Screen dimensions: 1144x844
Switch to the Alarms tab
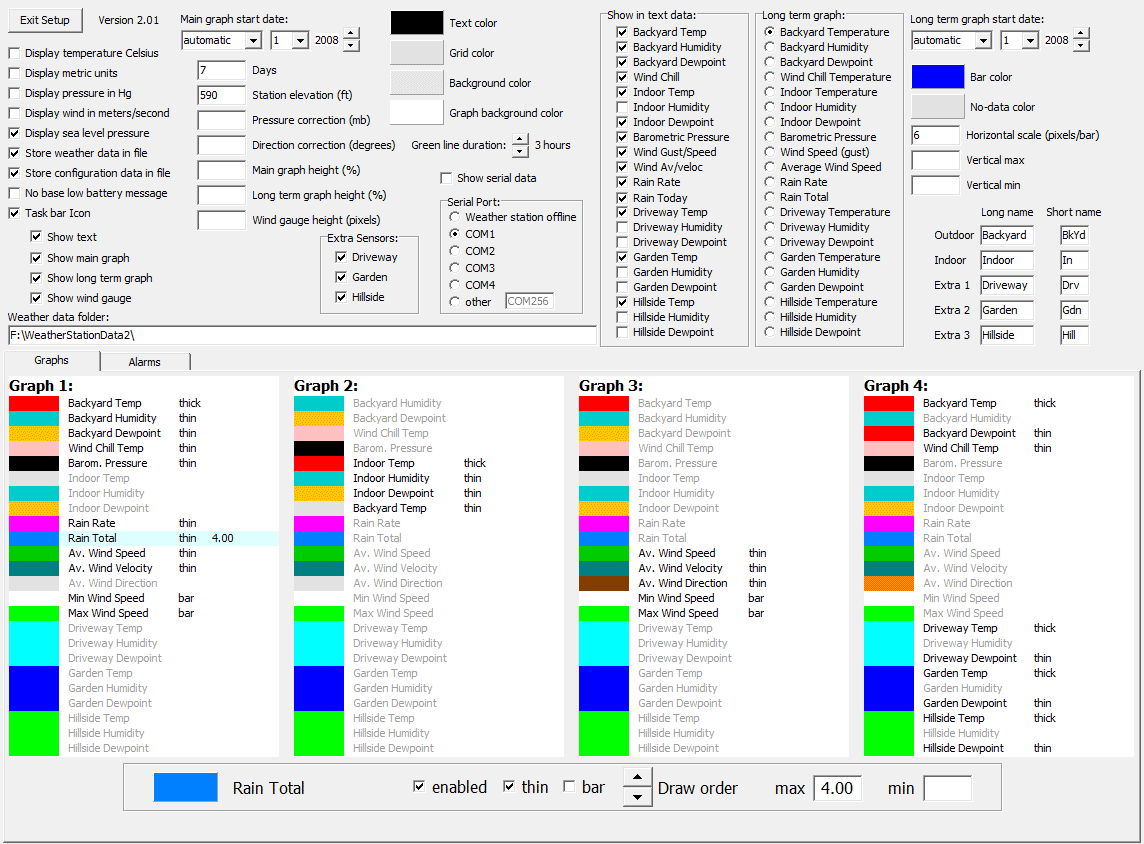pyautogui.click(x=144, y=362)
